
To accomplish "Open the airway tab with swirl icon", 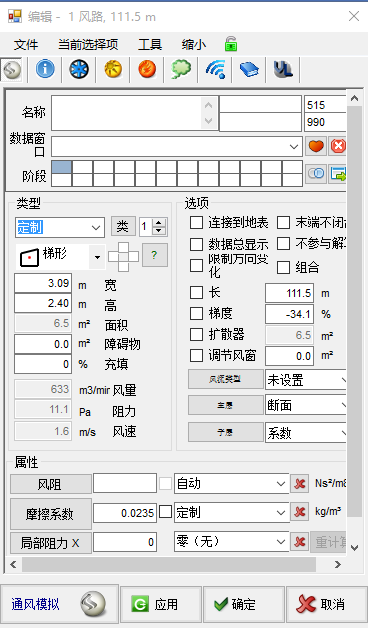I will coord(12,70).
